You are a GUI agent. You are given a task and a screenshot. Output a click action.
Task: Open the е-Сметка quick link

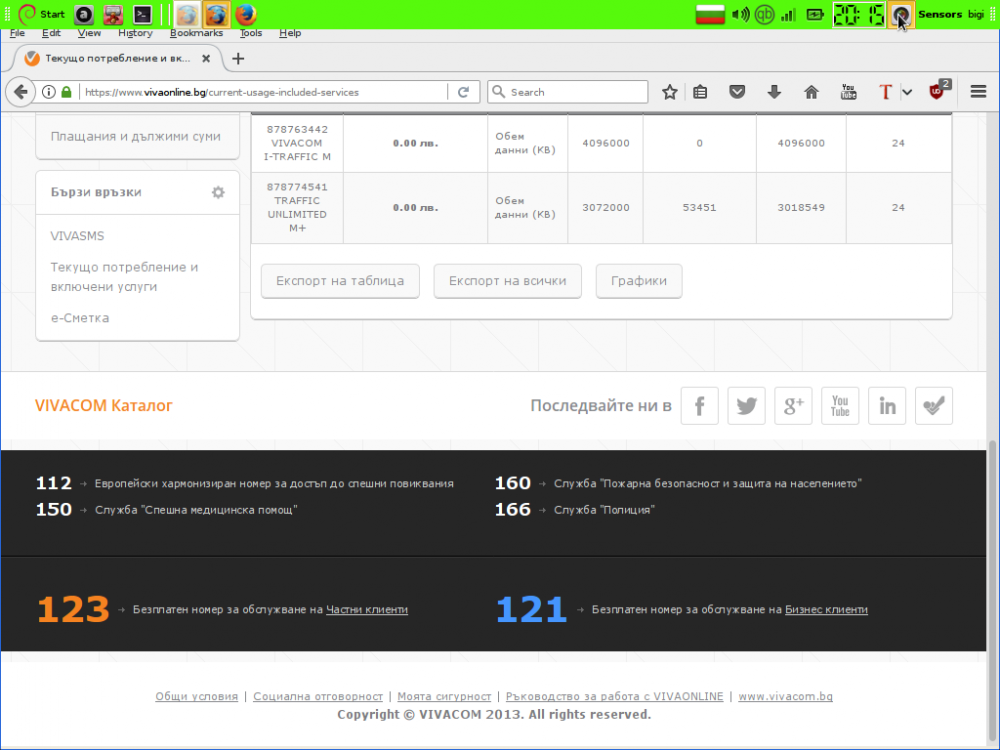click(x=80, y=318)
